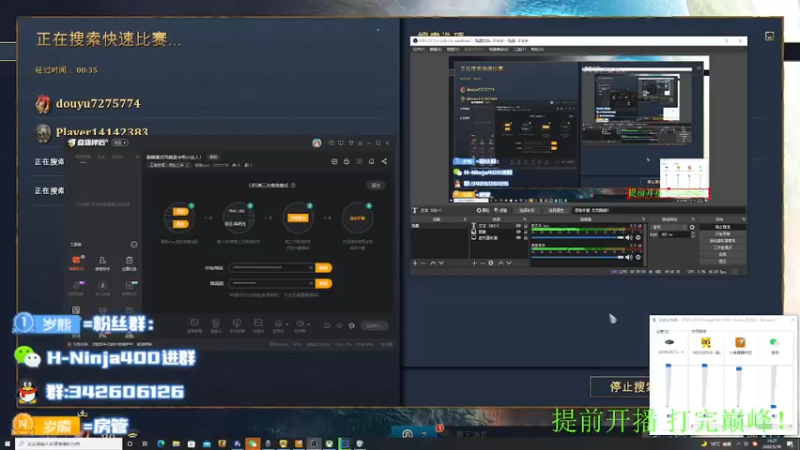
Task: Click 停止推流 in OBS controls
Action: (x=723, y=227)
